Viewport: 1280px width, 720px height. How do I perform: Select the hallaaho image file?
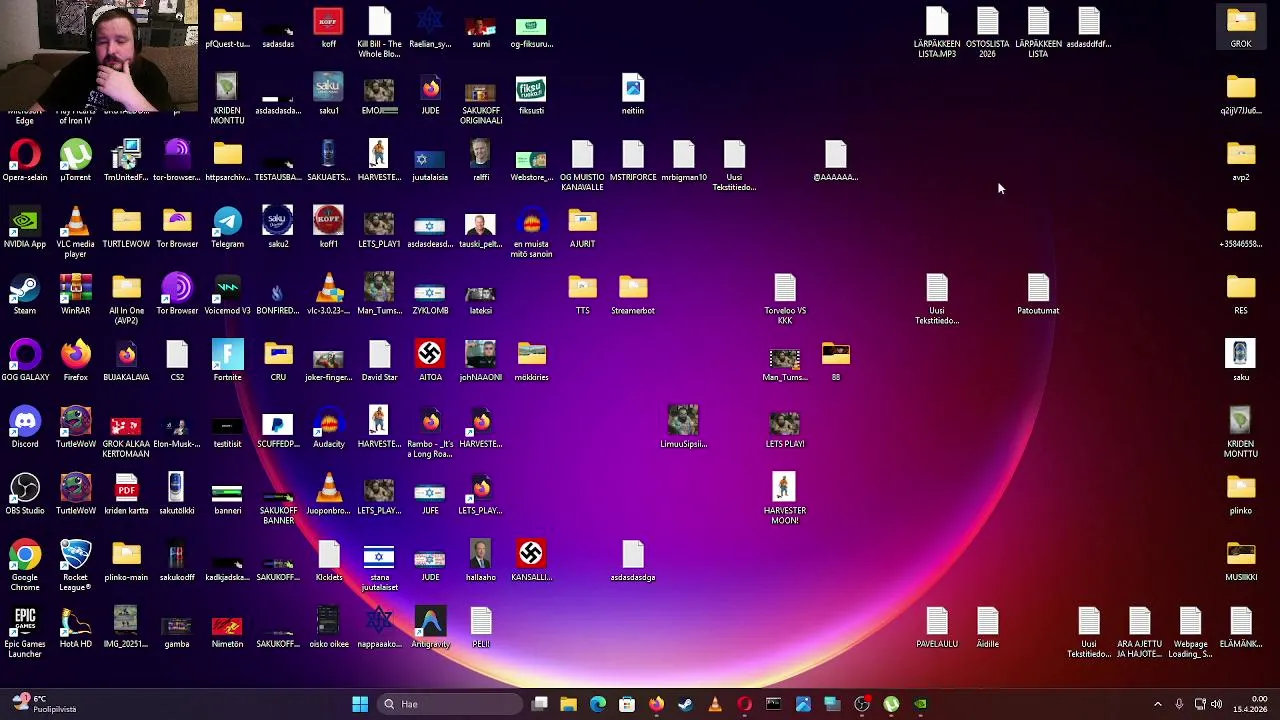[481, 560]
